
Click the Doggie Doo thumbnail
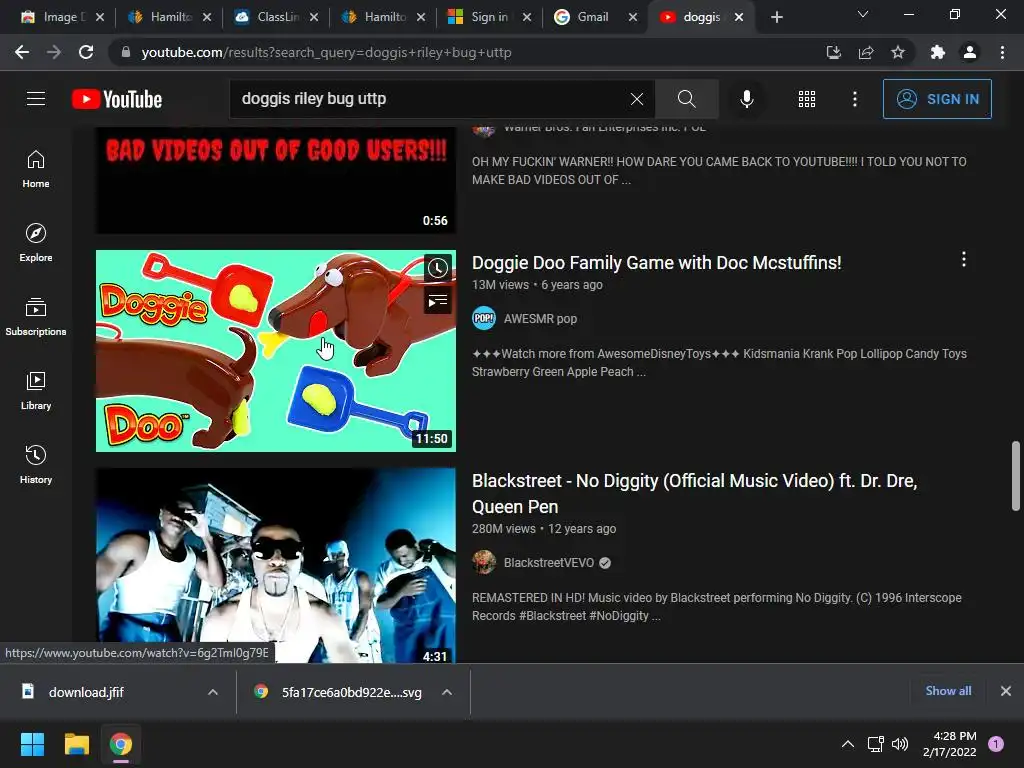(276, 351)
